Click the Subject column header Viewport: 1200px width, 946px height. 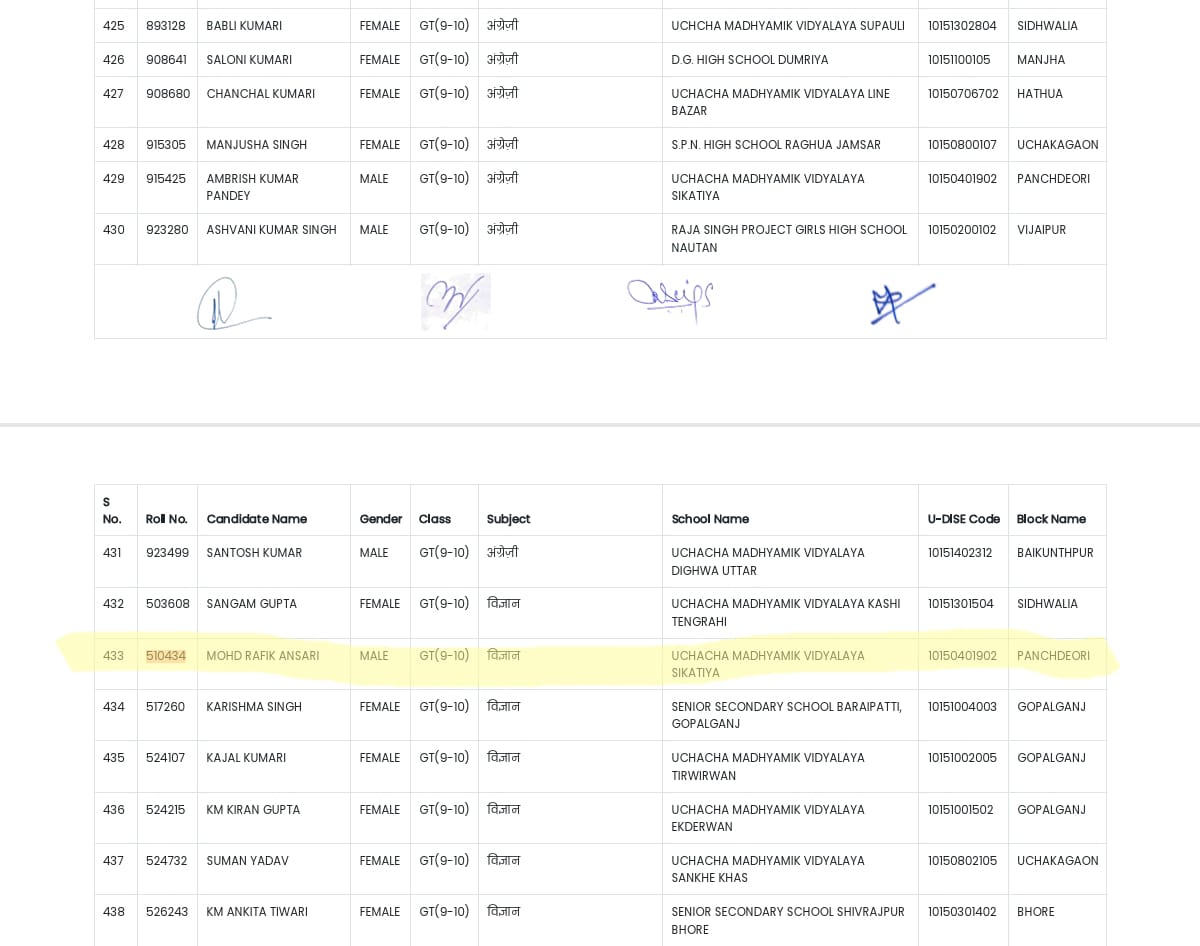(x=509, y=519)
